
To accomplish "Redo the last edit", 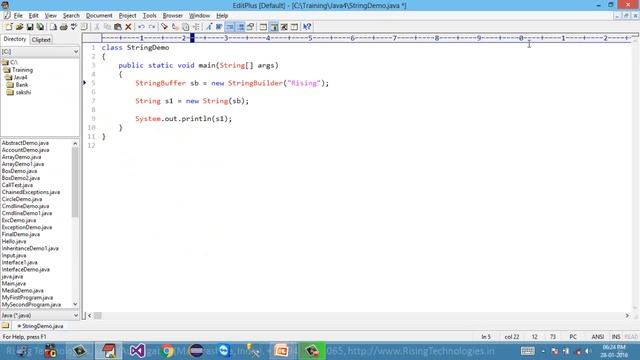I will point(152,27).
